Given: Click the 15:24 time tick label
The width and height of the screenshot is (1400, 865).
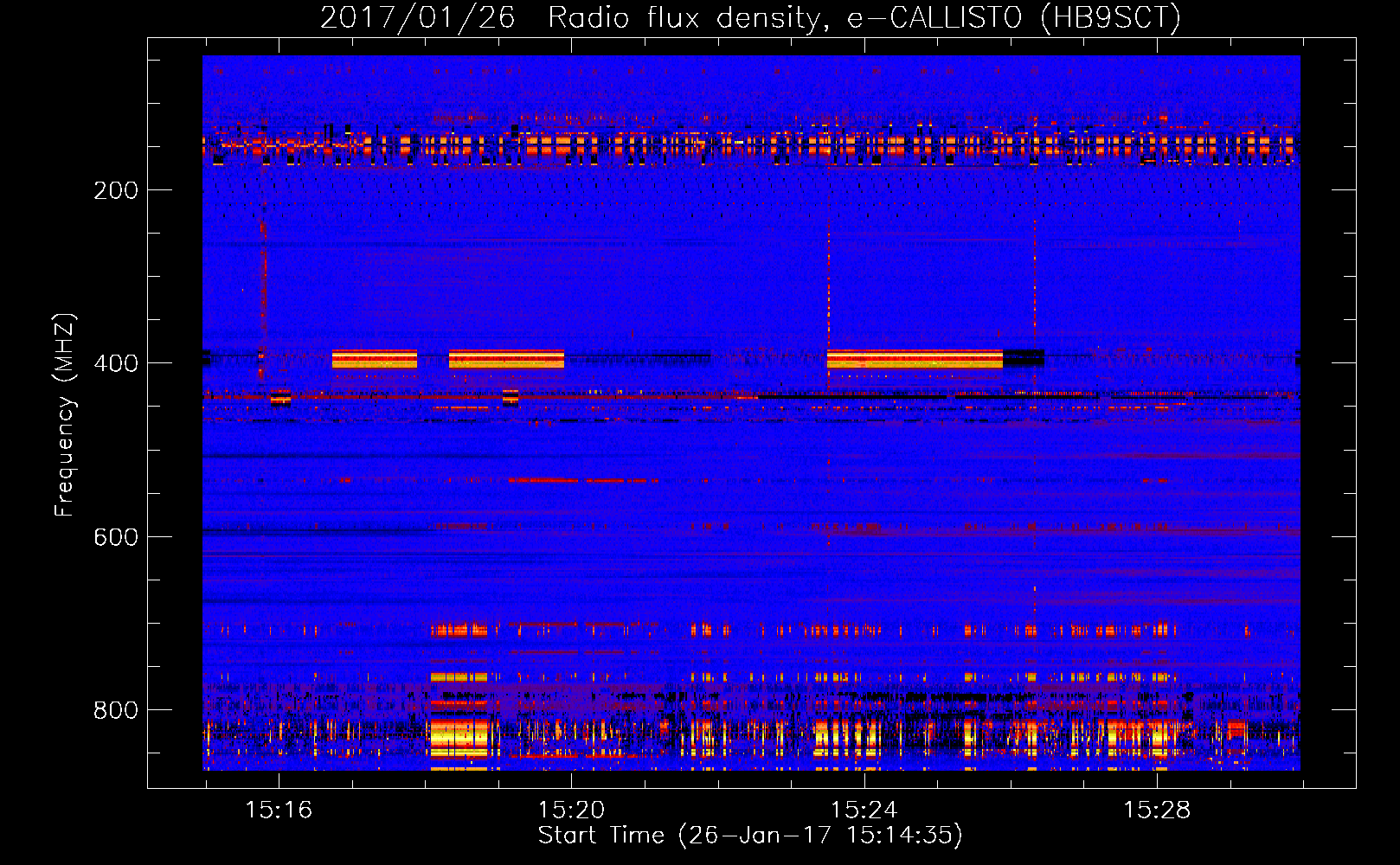Looking at the screenshot, I should tap(864, 810).
